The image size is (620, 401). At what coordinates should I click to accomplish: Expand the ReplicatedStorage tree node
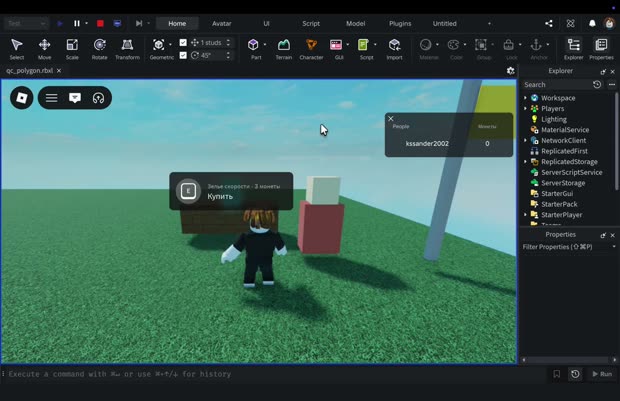(x=525, y=162)
